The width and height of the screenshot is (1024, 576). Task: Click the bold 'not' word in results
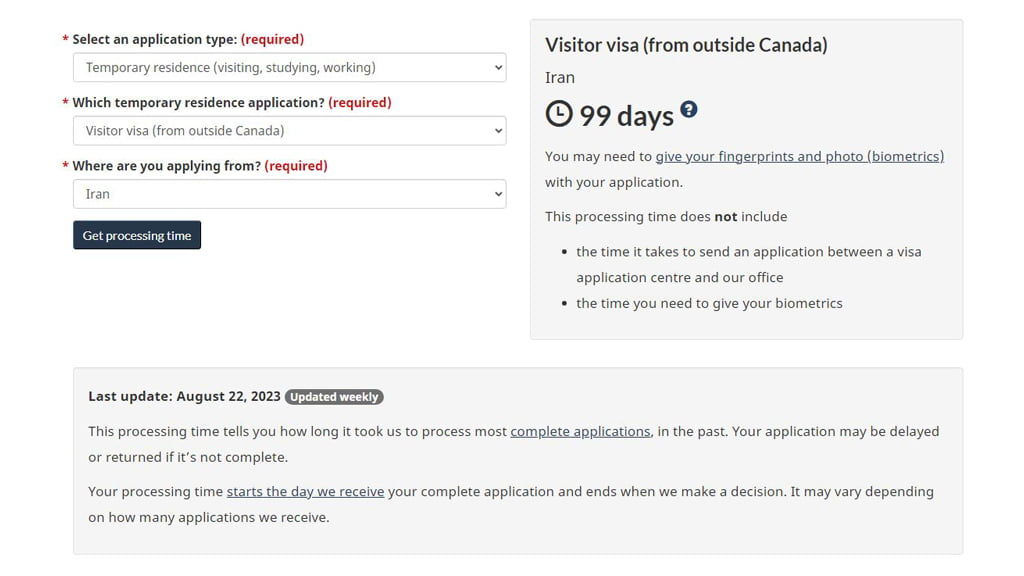726,216
